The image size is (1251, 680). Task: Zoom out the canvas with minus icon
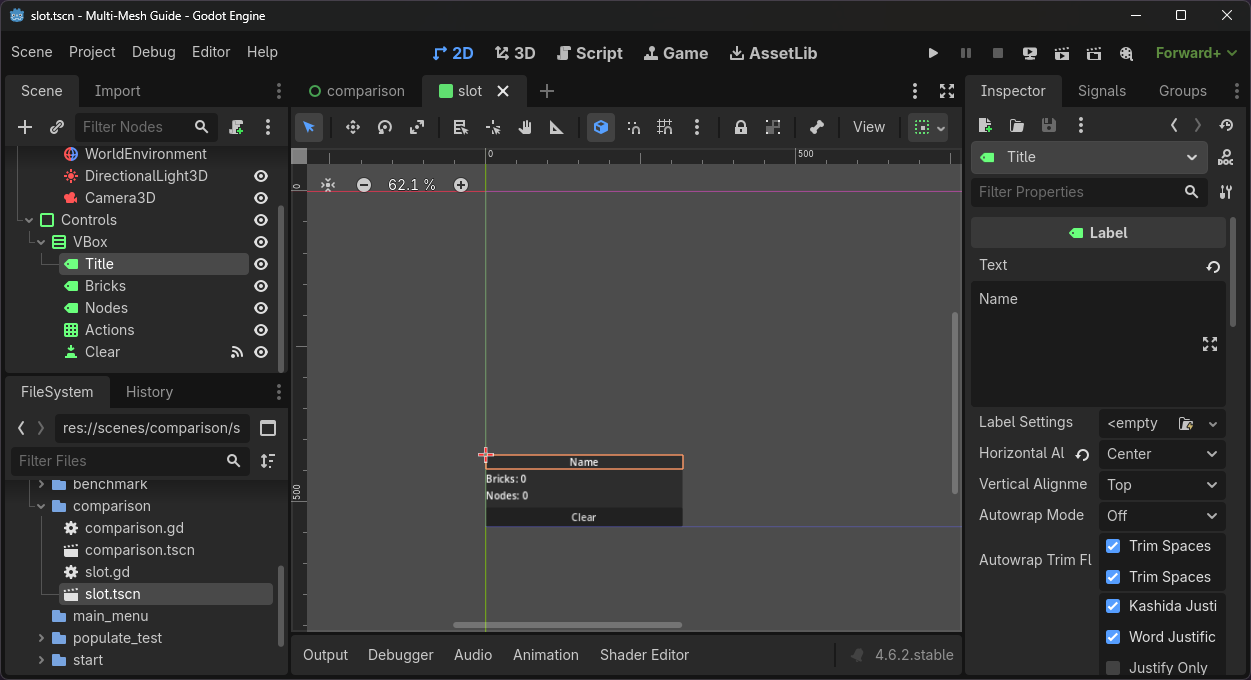point(364,185)
